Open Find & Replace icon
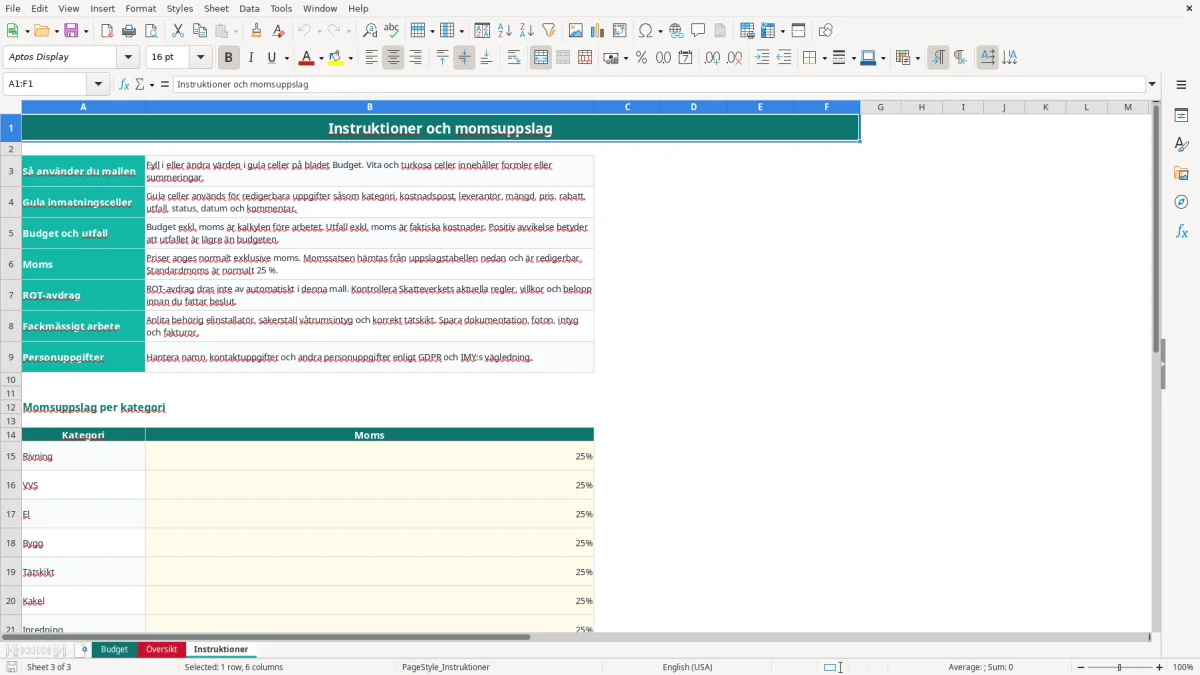 pos(370,31)
